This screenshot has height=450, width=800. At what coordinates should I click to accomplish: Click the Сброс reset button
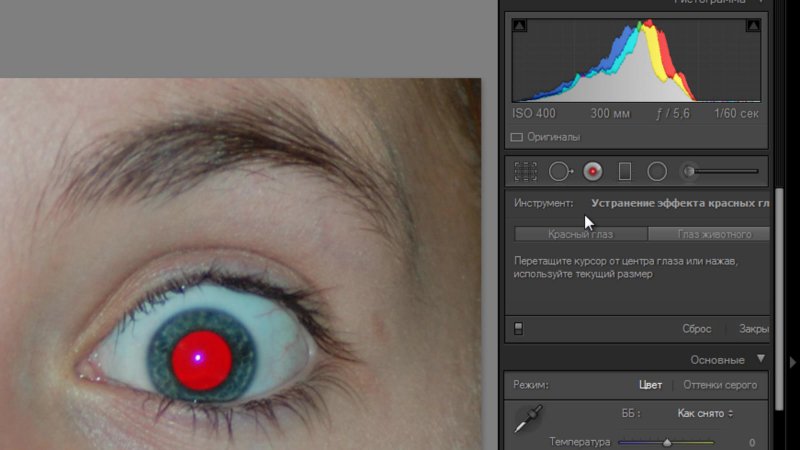[x=696, y=328]
